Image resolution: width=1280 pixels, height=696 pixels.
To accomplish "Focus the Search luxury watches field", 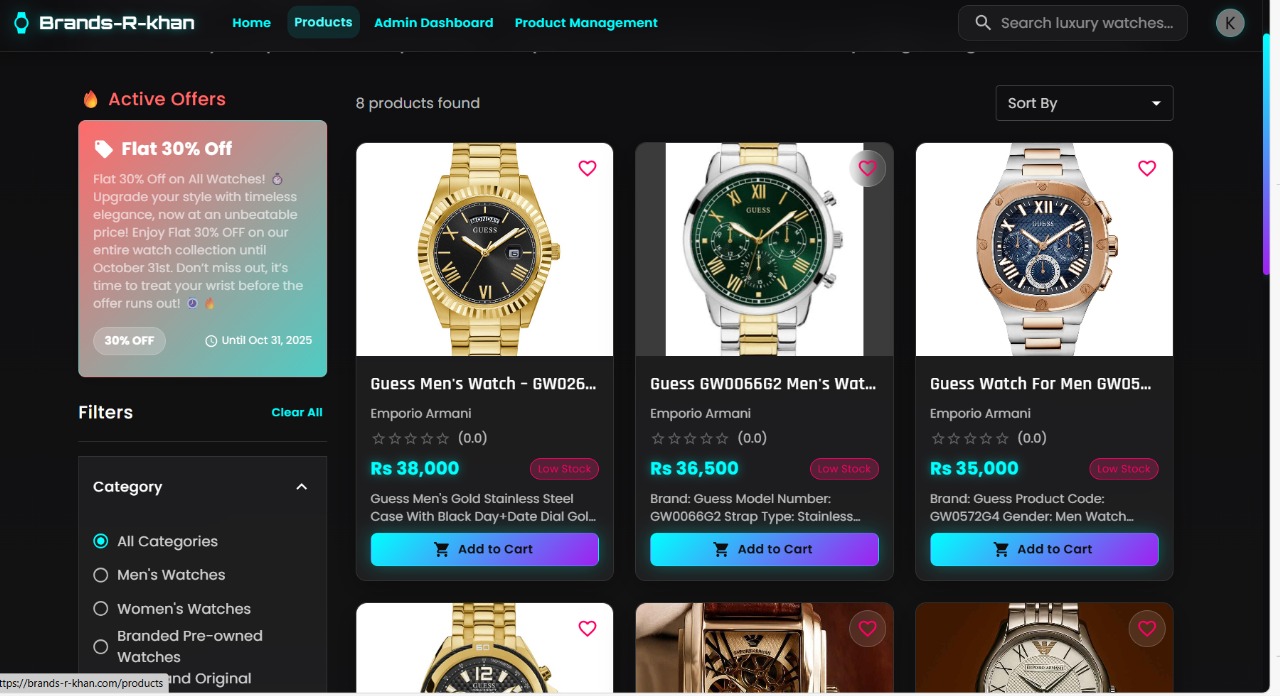I will pos(1086,23).
